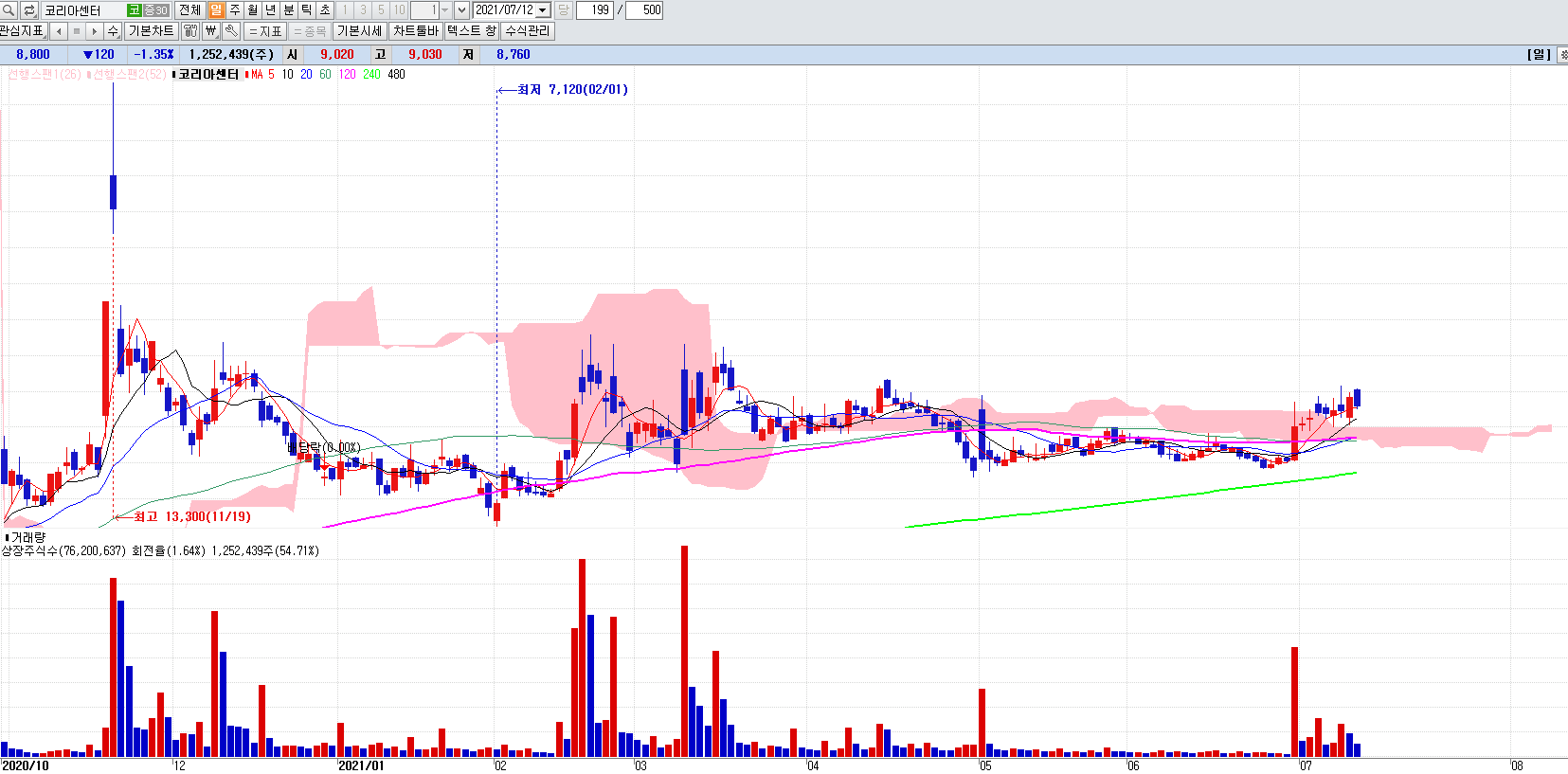Click the down chevron next to interval box

point(461,10)
